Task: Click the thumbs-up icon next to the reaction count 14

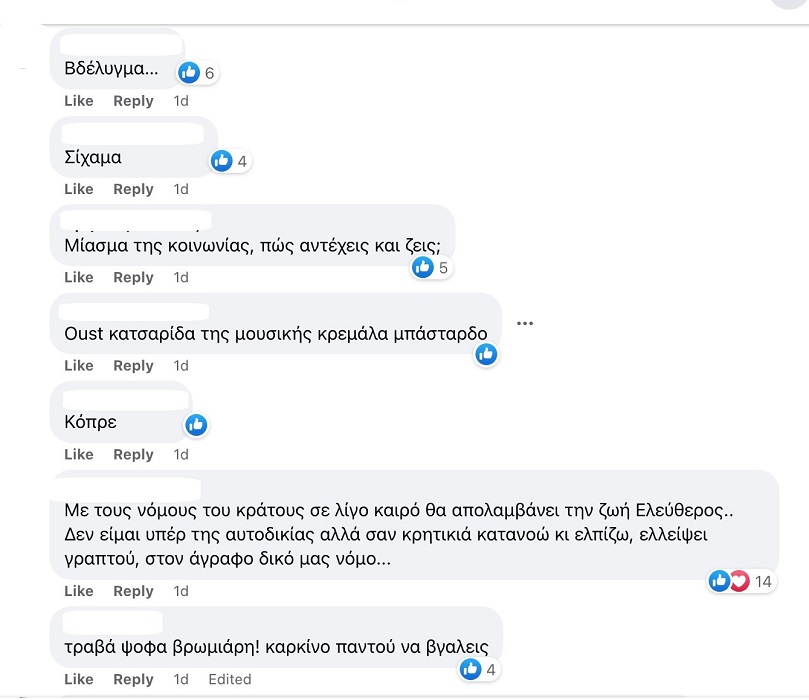Action: coord(719,580)
